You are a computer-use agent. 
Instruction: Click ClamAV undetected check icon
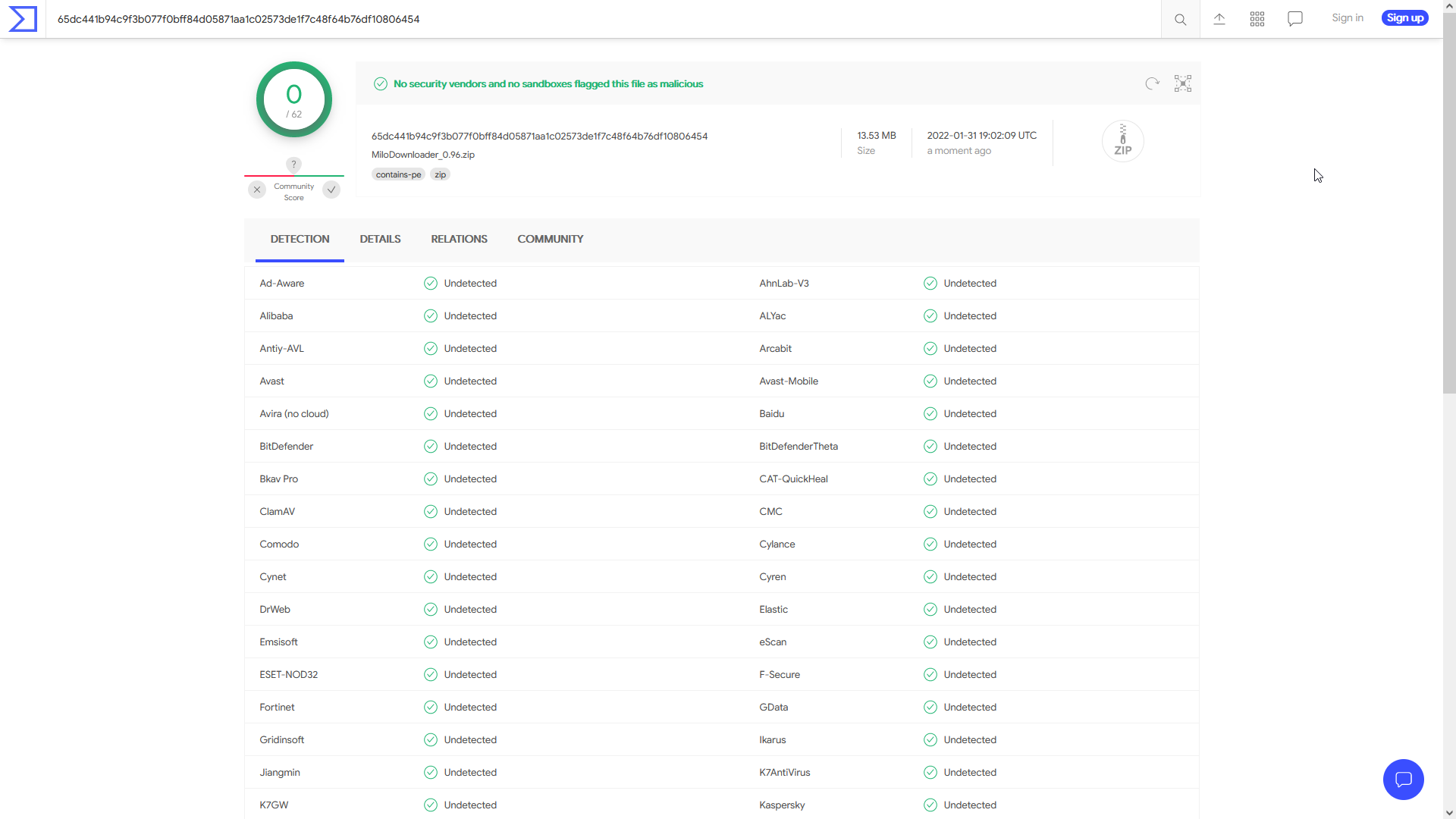pyautogui.click(x=431, y=512)
